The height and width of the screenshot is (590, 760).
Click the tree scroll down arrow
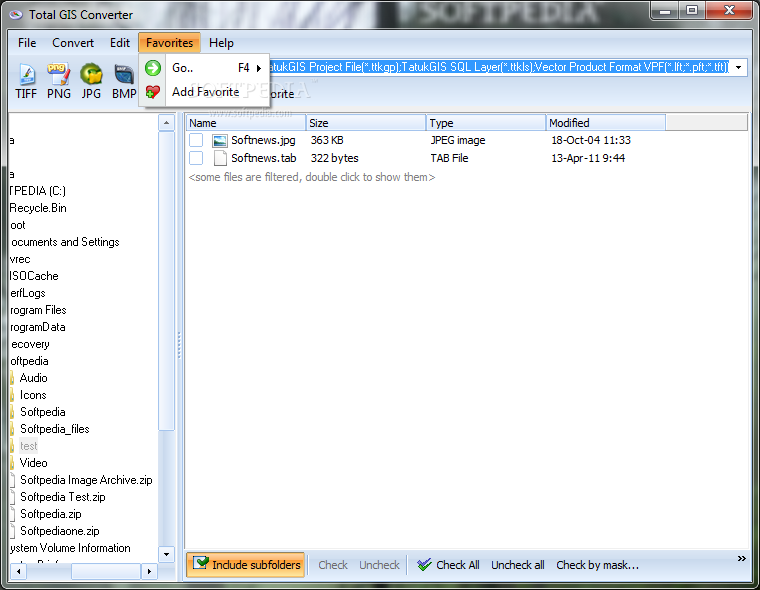pos(166,554)
